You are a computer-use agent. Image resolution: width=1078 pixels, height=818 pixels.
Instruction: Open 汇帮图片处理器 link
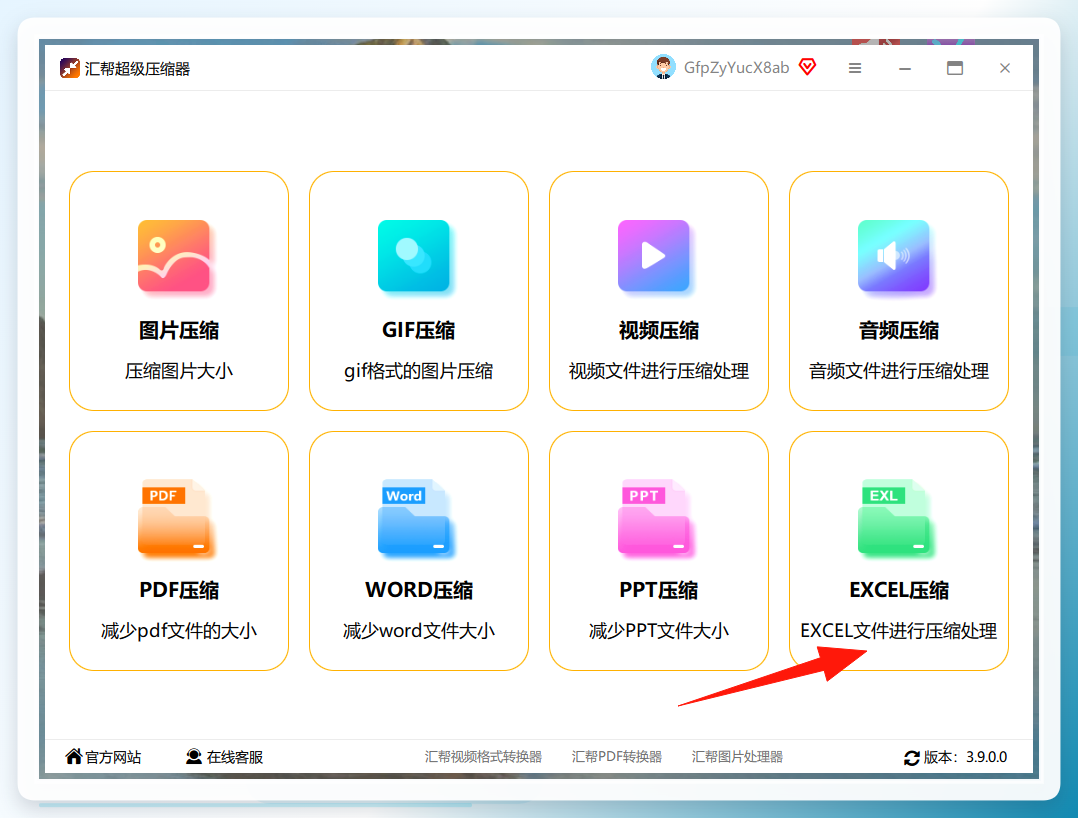click(x=737, y=757)
